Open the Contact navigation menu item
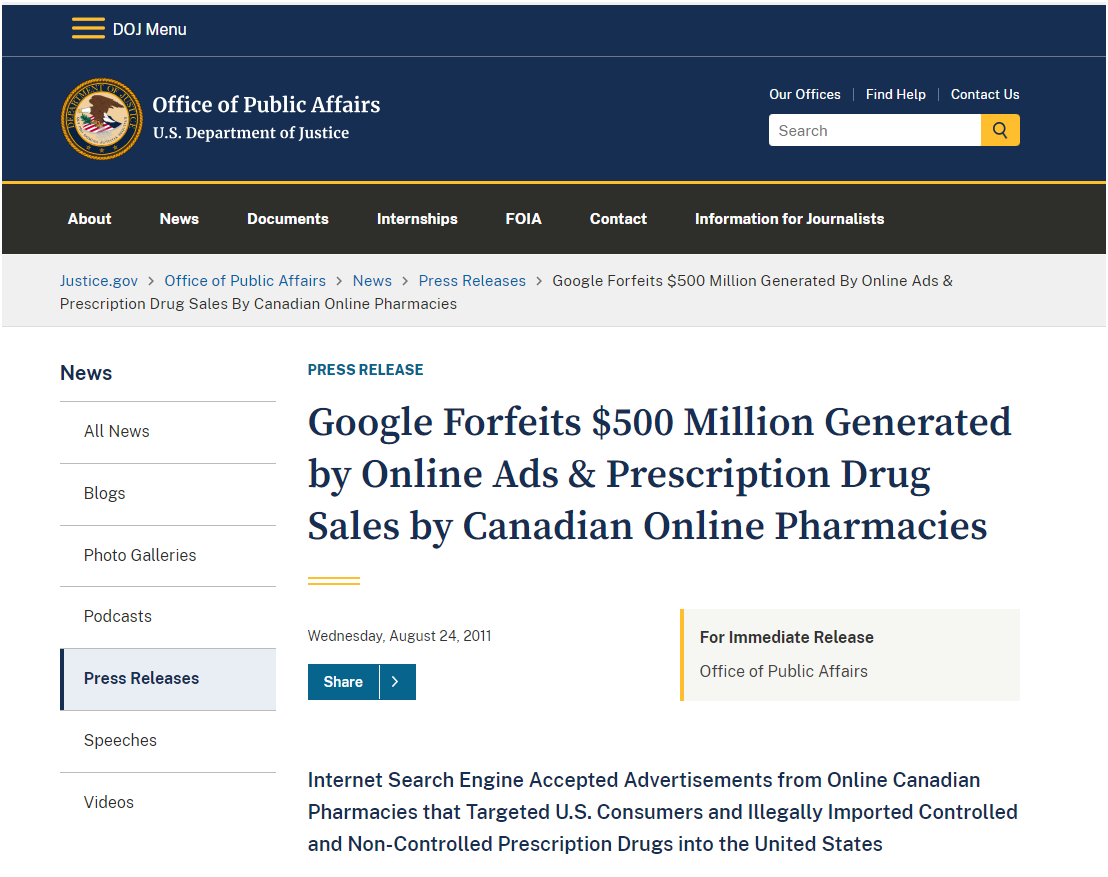This screenshot has width=1108, height=877. pyautogui.click(x=618, y=219)
